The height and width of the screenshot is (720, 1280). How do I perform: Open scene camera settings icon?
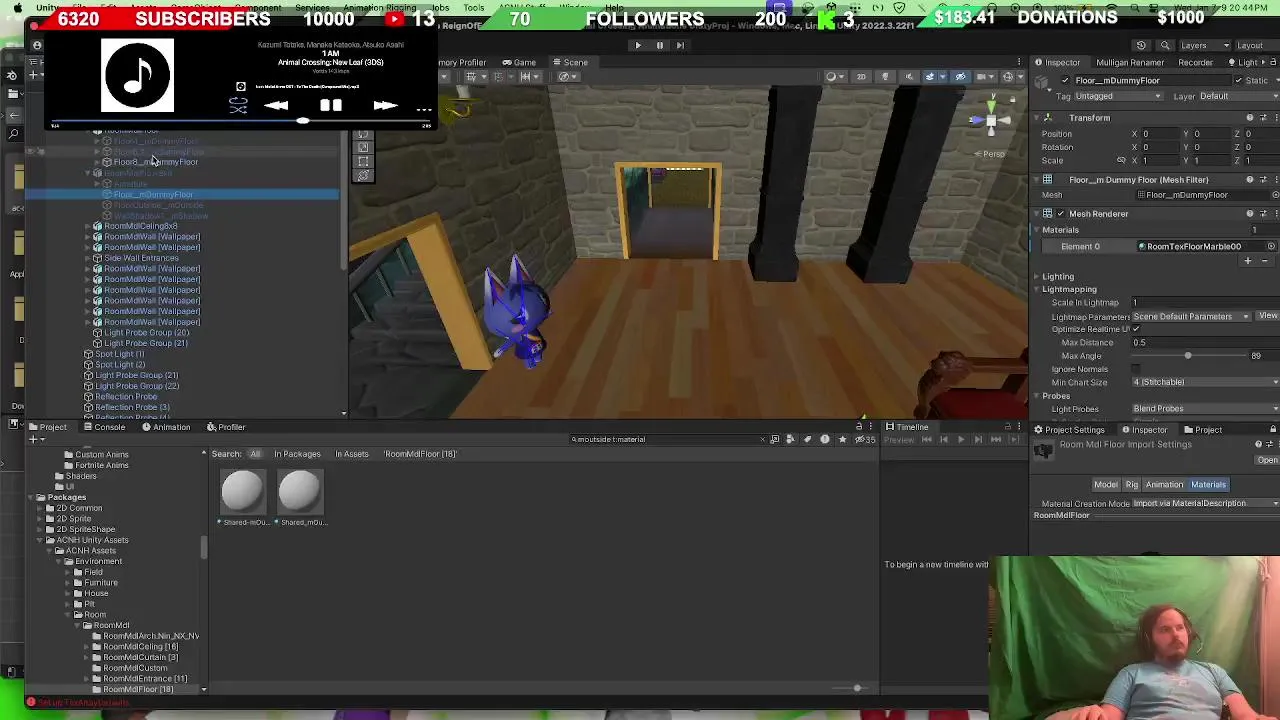tap(985, 77)
